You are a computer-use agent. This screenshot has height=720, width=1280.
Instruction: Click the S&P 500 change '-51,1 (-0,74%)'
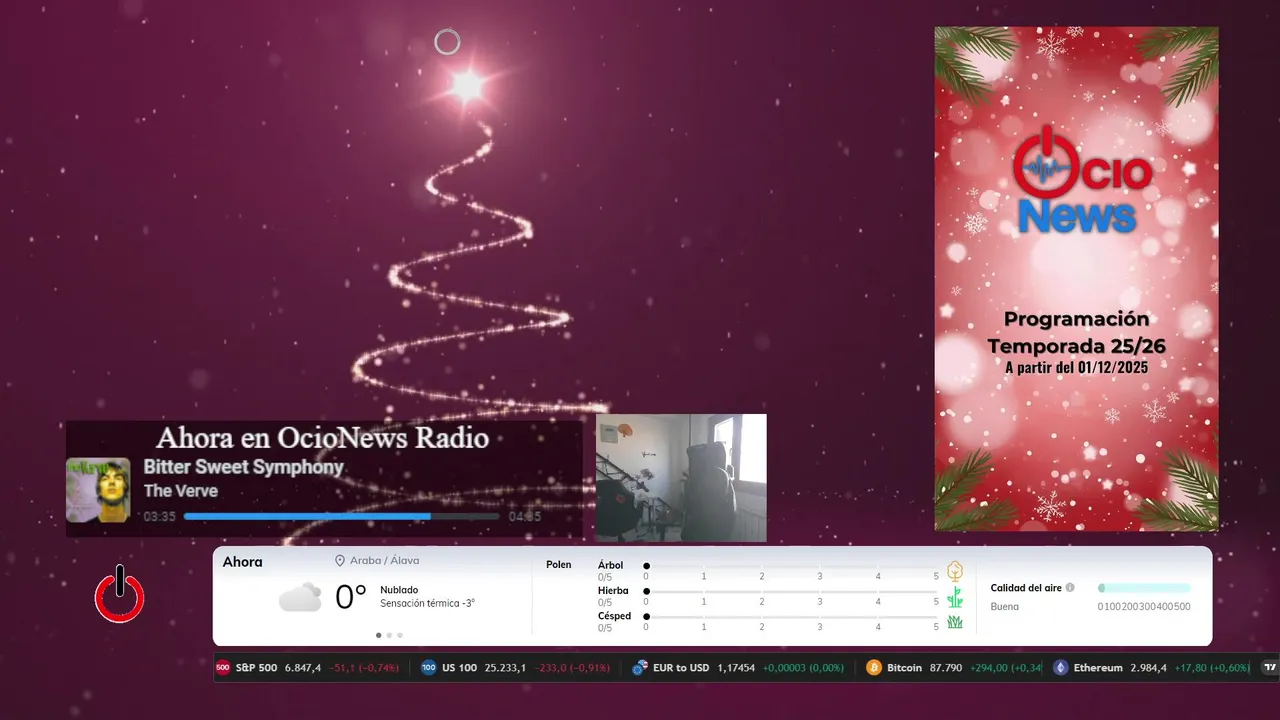[x=365, y=667]
